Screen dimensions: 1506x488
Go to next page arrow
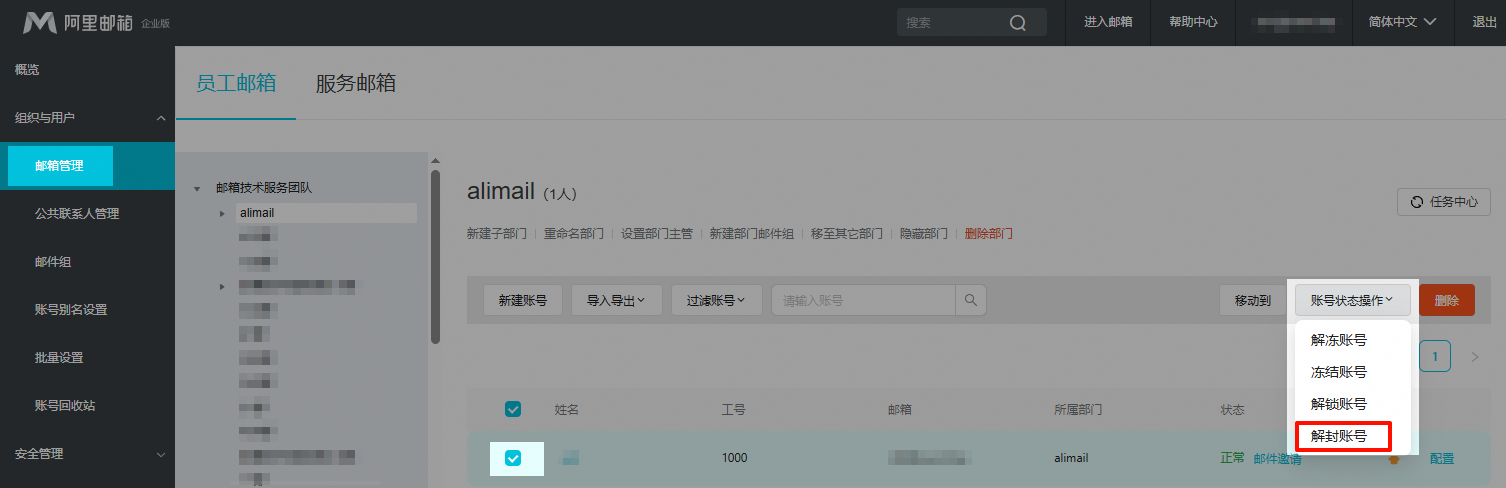1474,357
